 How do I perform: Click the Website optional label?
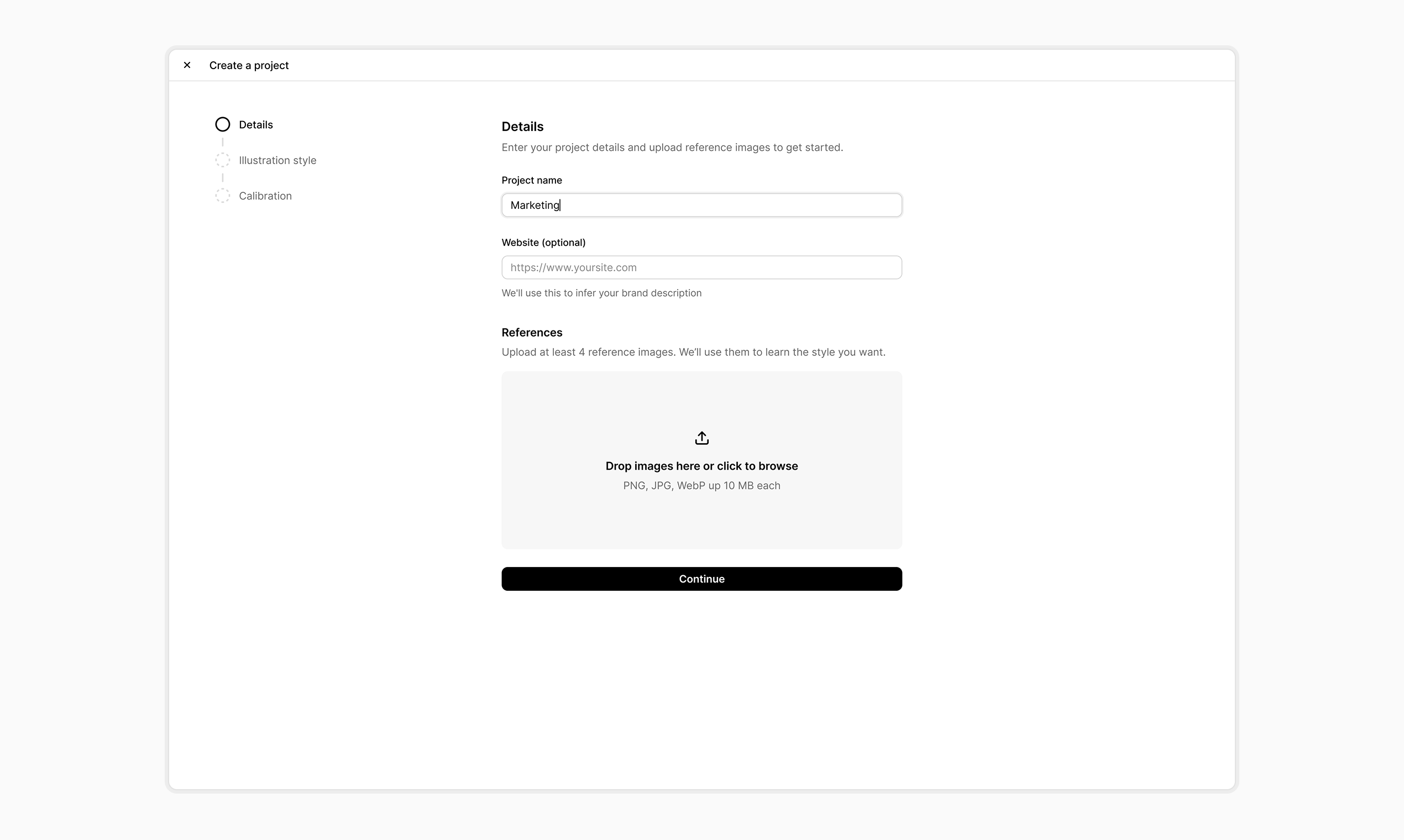[543, 242]
